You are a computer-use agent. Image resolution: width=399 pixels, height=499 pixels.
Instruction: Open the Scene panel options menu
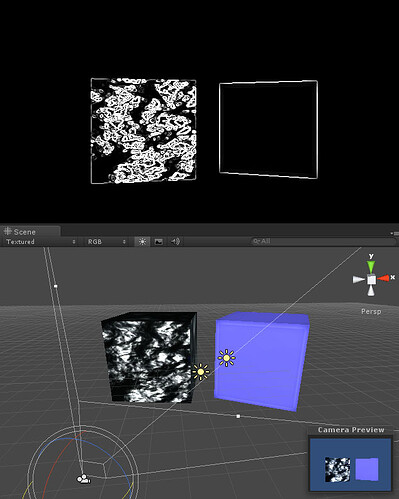click(394, 233)
